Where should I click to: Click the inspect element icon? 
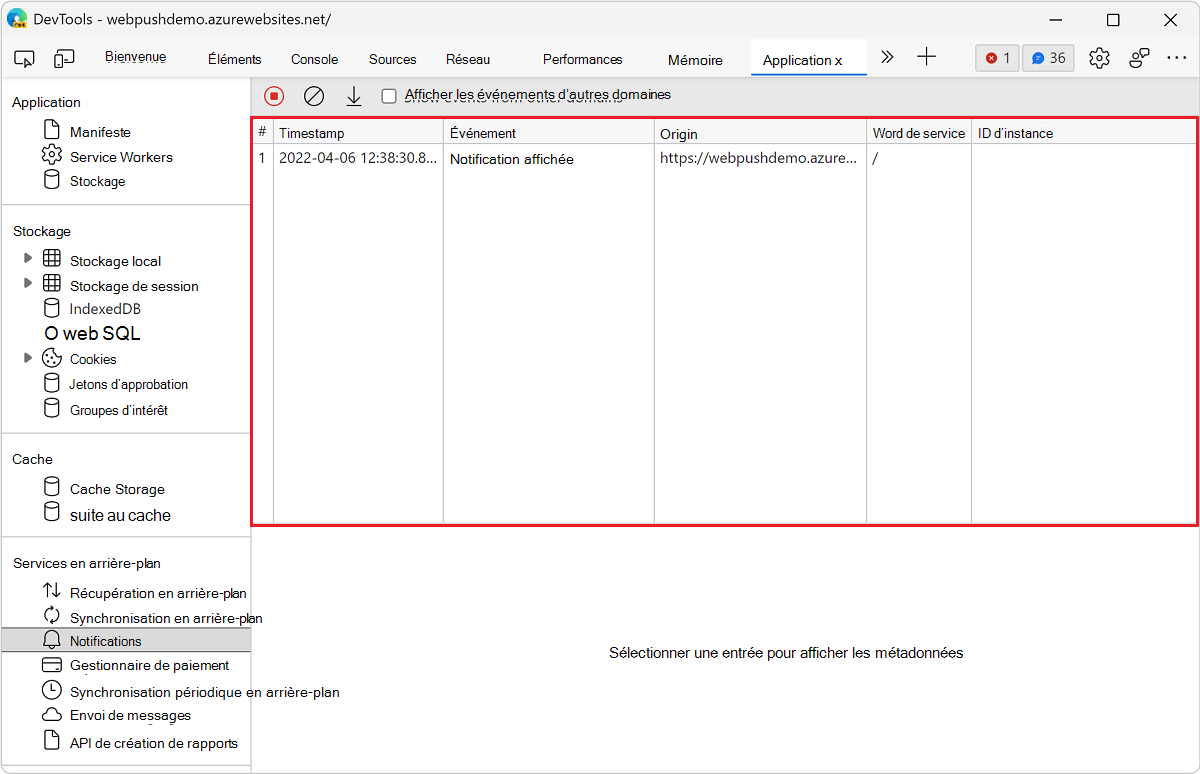coord(24,58)
